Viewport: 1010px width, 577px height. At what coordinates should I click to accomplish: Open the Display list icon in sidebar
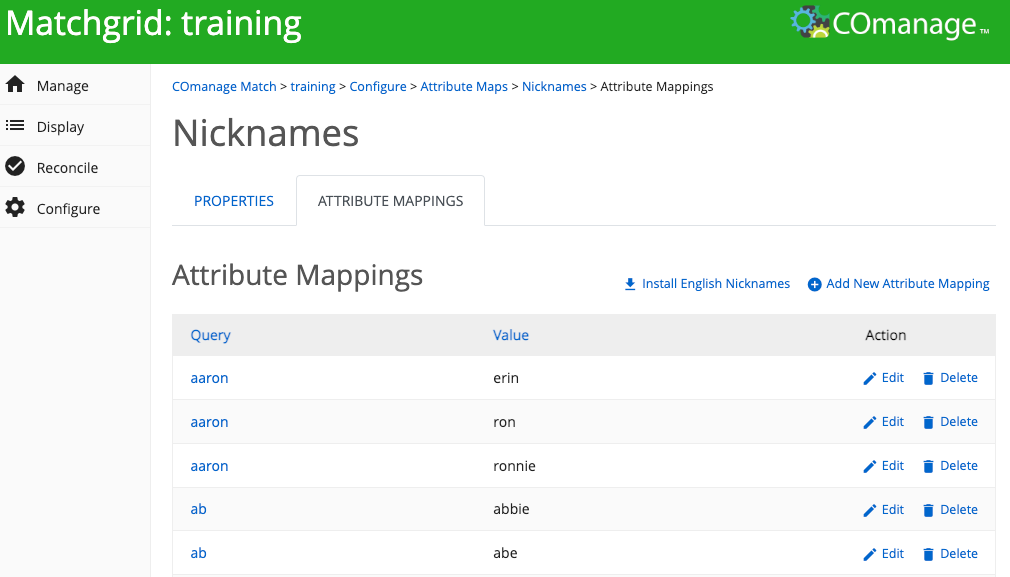tap(14, 126)
